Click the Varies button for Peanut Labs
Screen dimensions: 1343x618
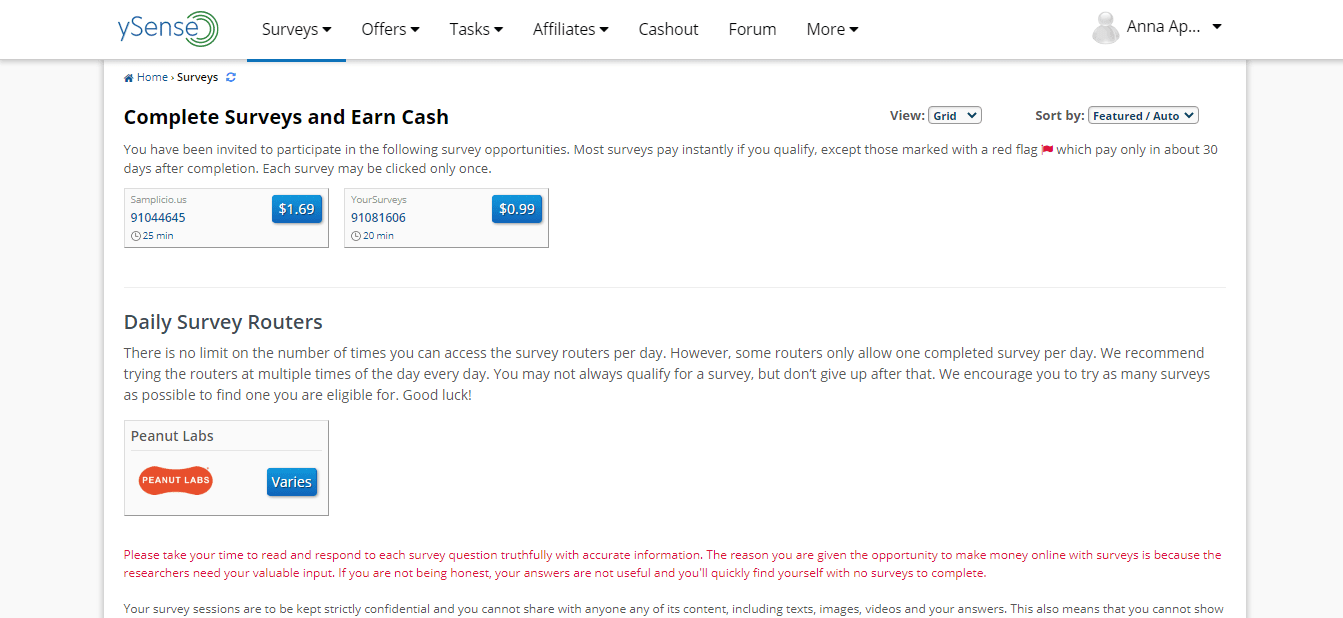click(291, 482)
